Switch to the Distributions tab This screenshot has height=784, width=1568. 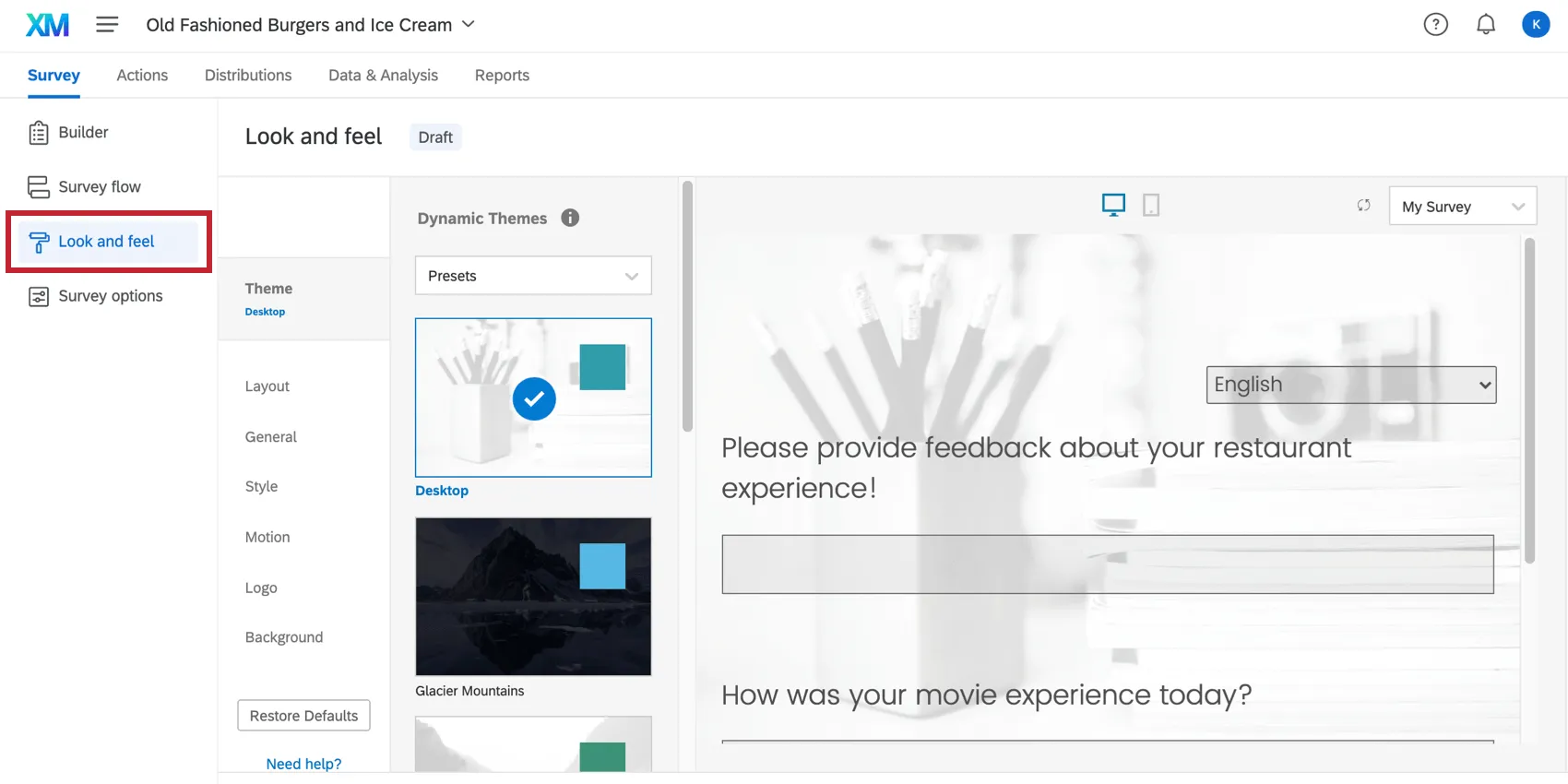[248, 76]
